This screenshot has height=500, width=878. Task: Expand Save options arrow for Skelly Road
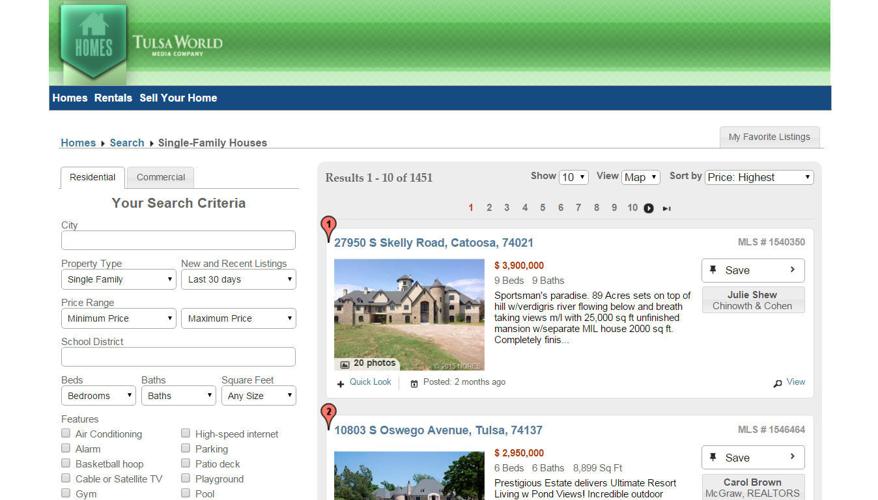tap(792, 270)
